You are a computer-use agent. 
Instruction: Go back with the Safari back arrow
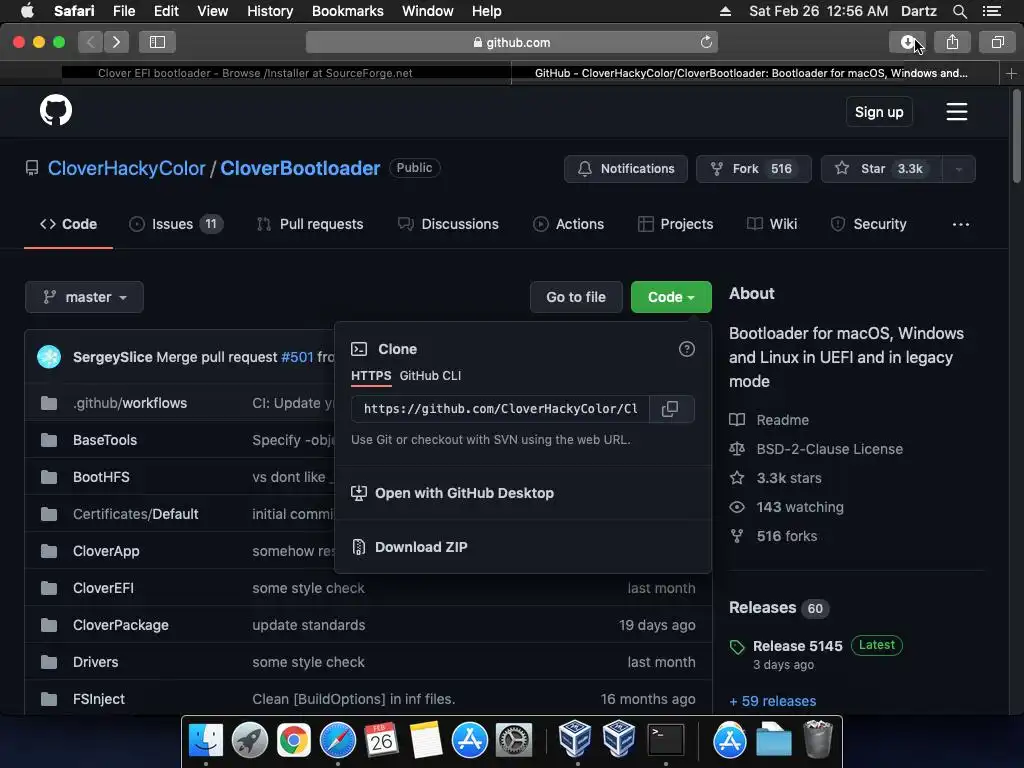pyautogui.click(x=91, y=42)
